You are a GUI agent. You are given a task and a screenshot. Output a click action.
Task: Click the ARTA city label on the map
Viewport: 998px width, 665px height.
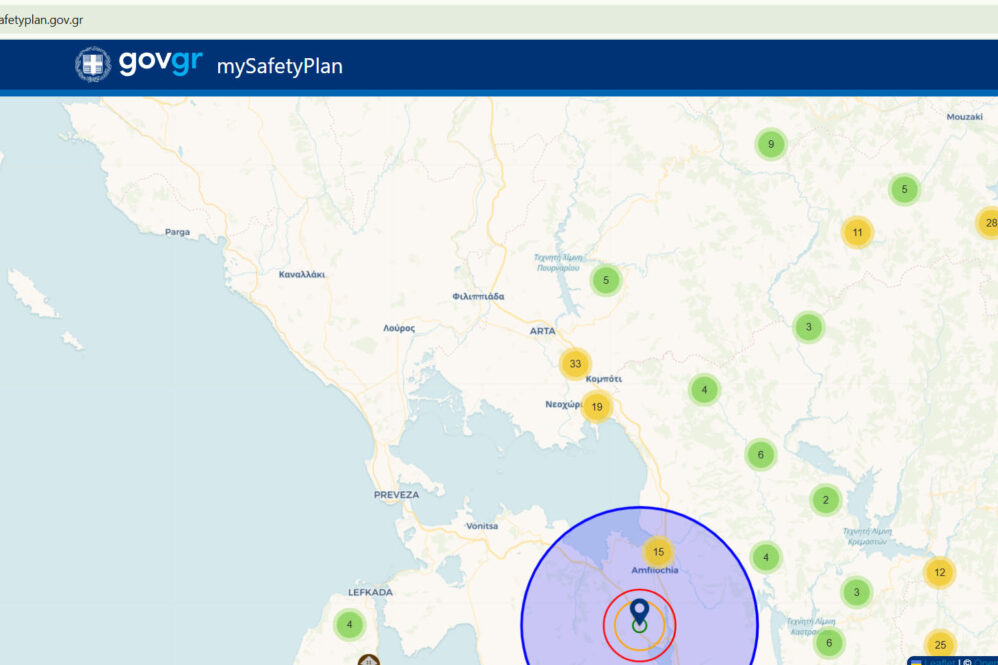(x=542, y=331)
